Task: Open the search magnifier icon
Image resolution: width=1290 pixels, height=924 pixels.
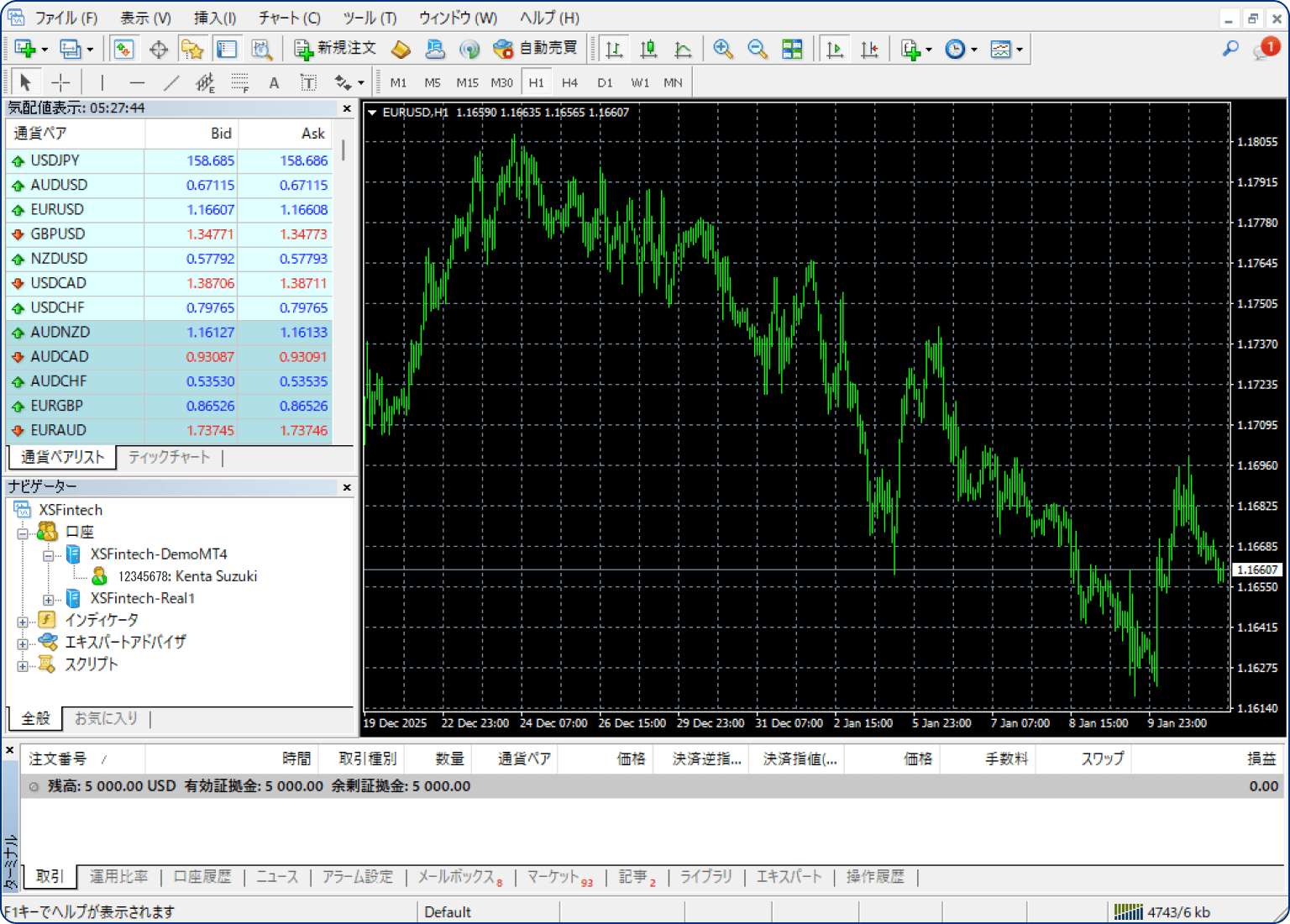Action: coord(1230,50)
